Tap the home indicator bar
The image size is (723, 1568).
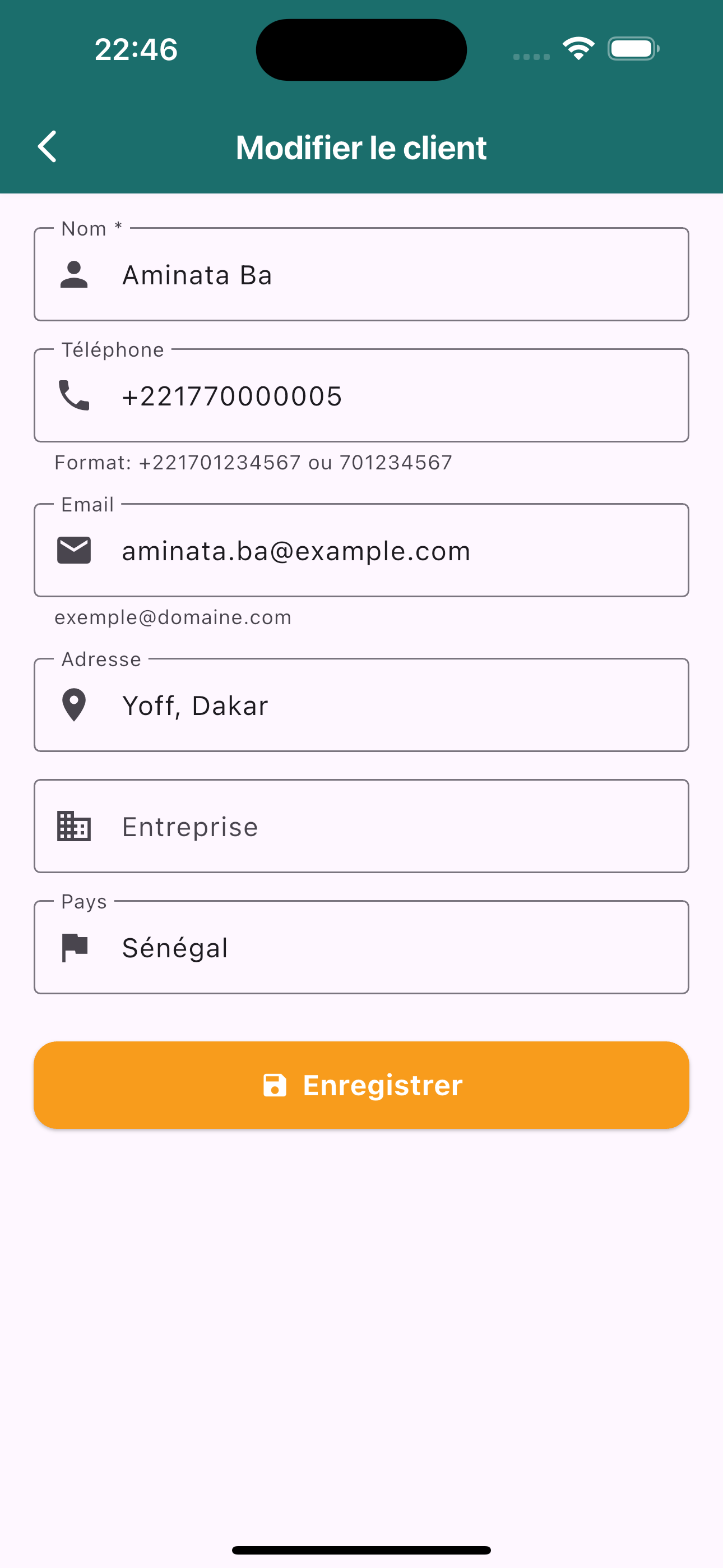[x=361, y=1549]
